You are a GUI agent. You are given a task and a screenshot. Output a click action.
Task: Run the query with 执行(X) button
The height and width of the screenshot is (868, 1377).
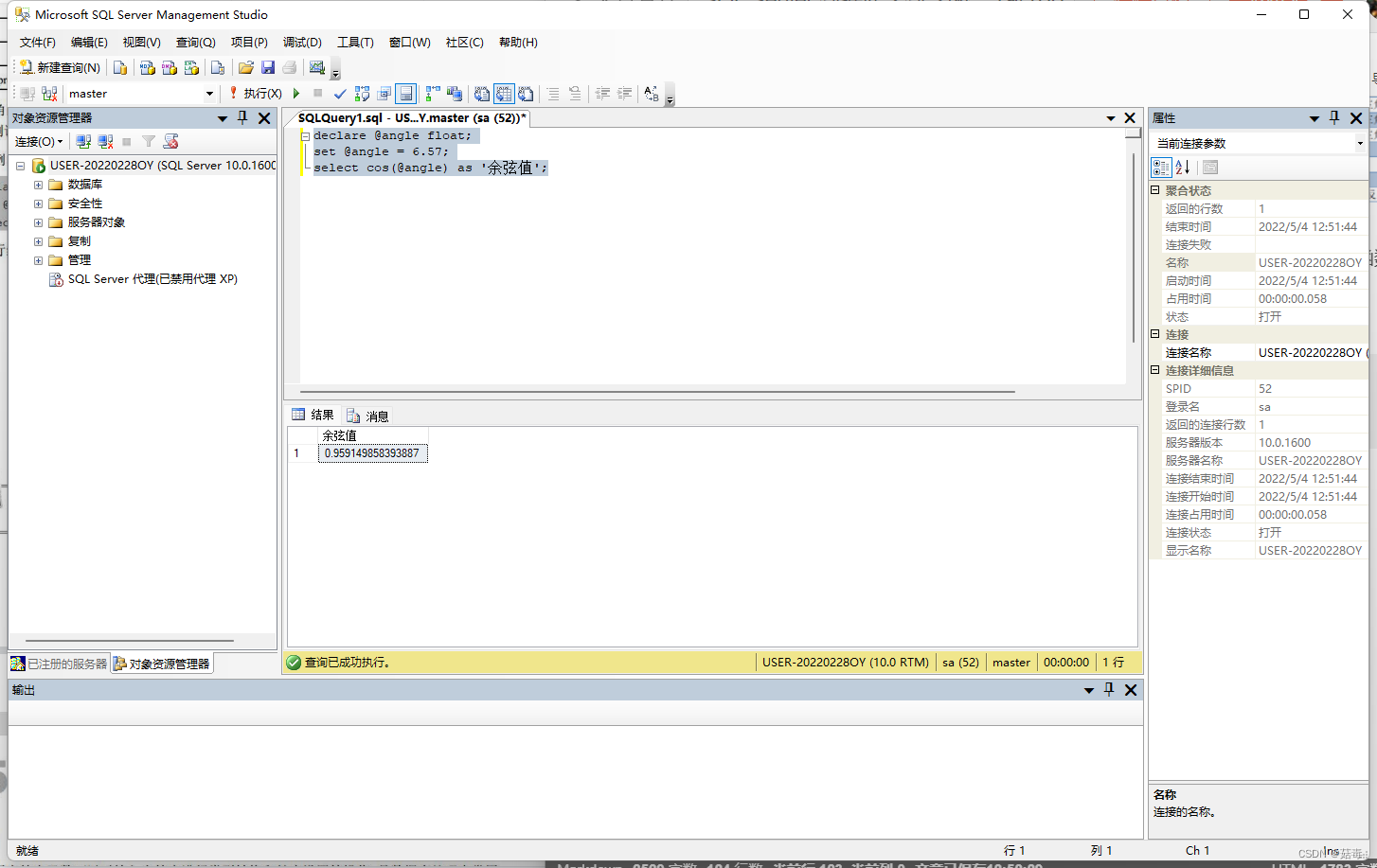pos(255,94)
